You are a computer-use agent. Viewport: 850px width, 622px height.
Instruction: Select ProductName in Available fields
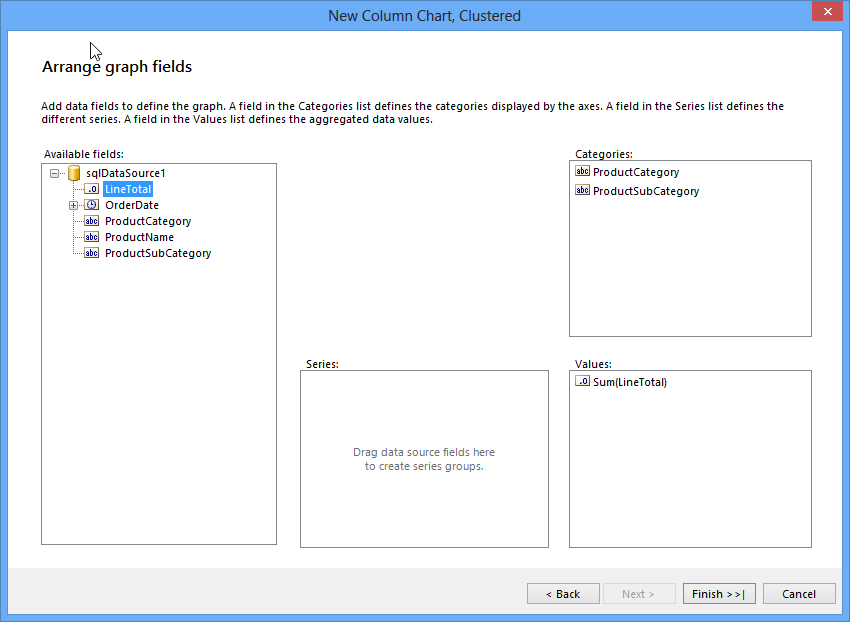[139, 237]
